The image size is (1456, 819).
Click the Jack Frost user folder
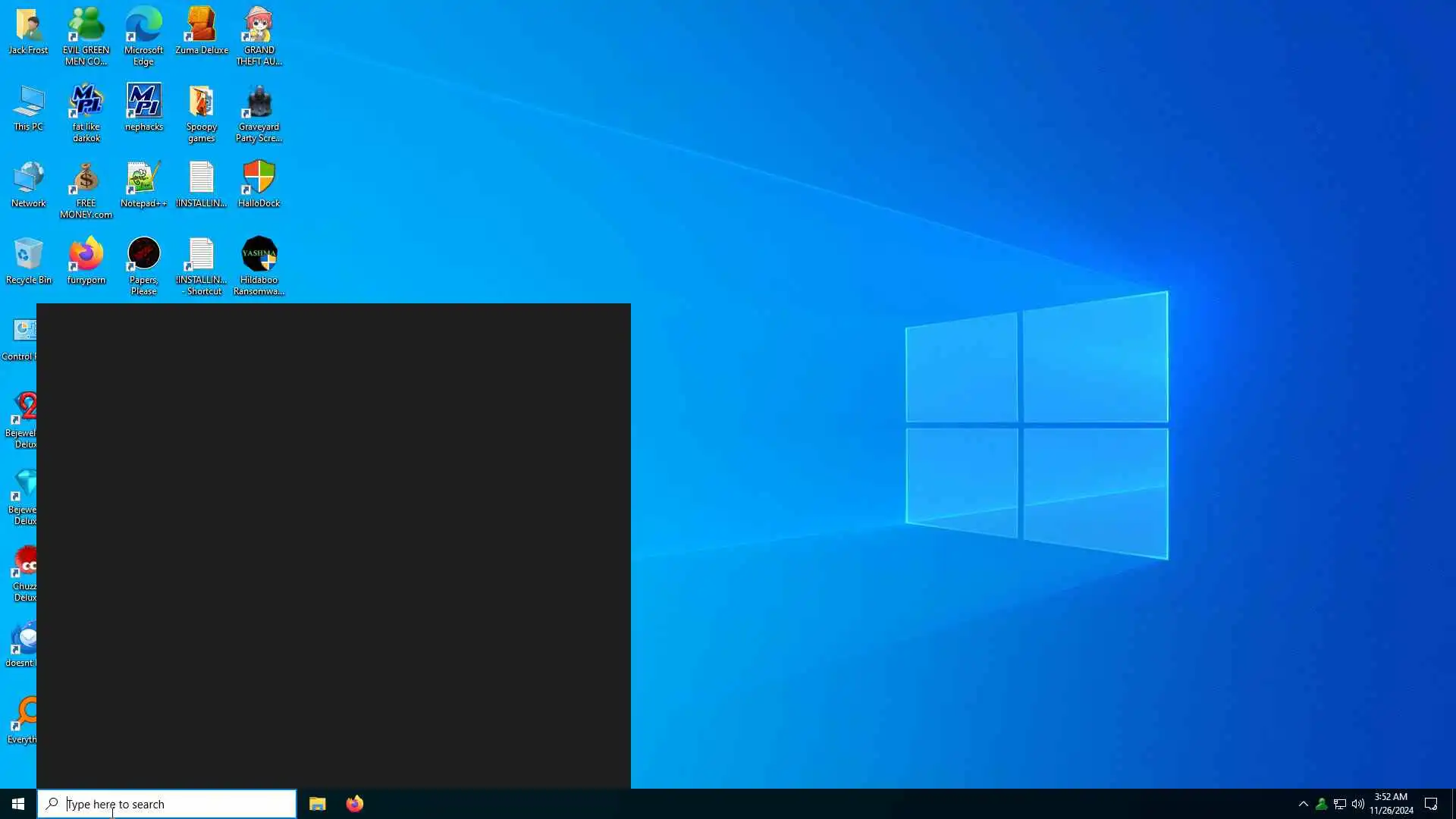pos(28,27)
